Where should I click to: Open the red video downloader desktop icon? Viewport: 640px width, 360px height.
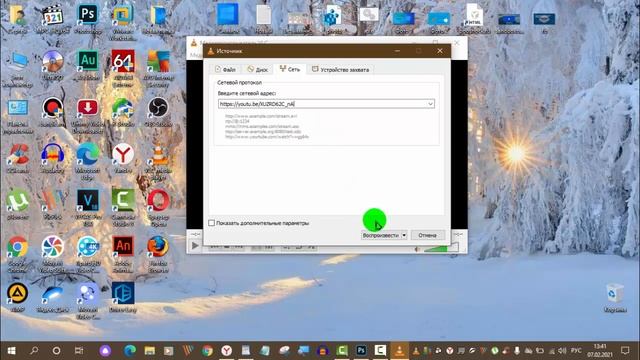[x=88, y=113]
